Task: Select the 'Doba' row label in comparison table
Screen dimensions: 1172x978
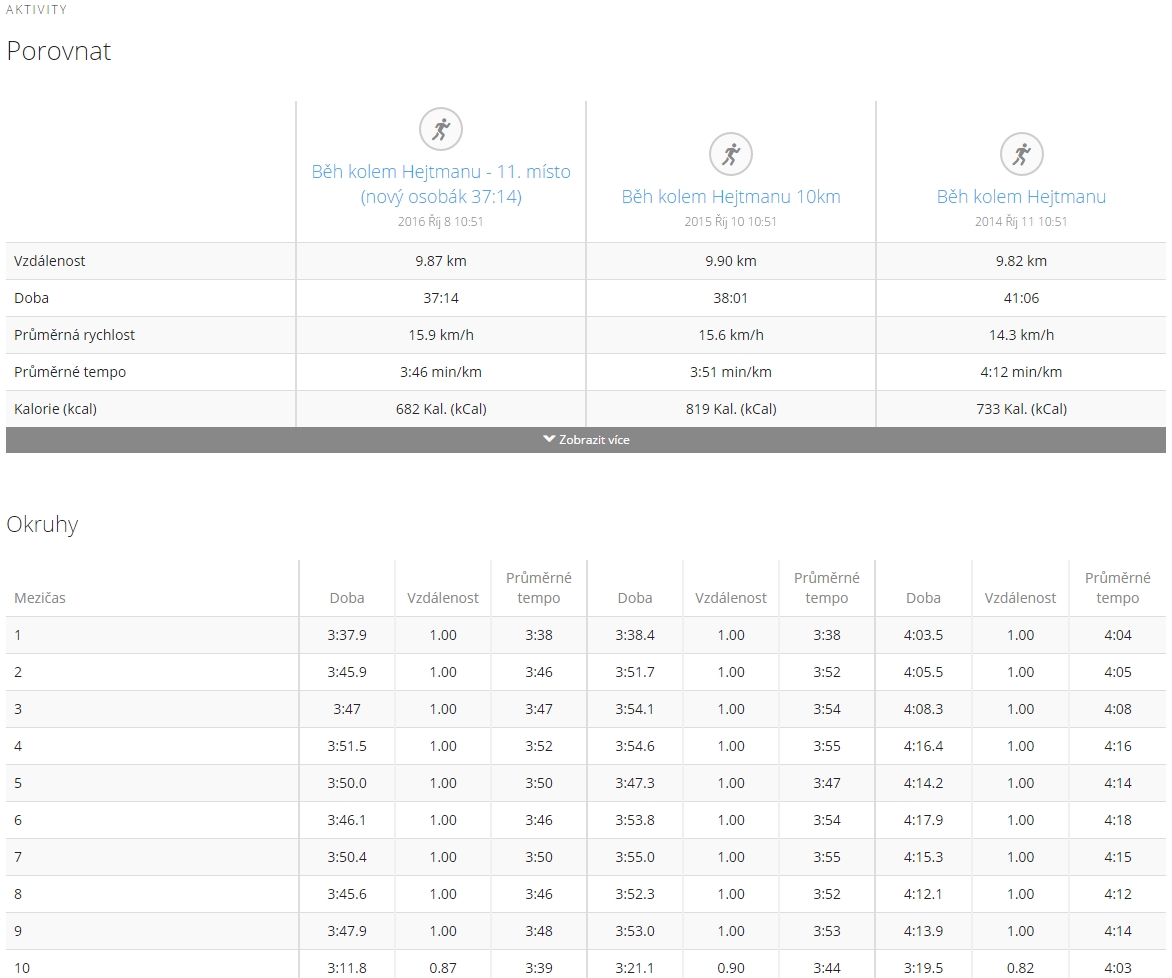Action: tap(31, 298)
